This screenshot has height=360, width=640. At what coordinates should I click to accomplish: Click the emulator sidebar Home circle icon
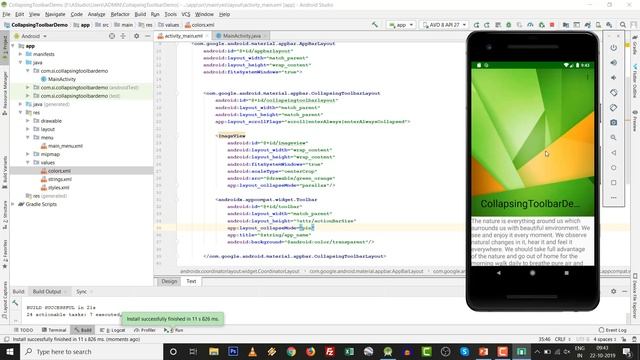[x=613, y=168]
